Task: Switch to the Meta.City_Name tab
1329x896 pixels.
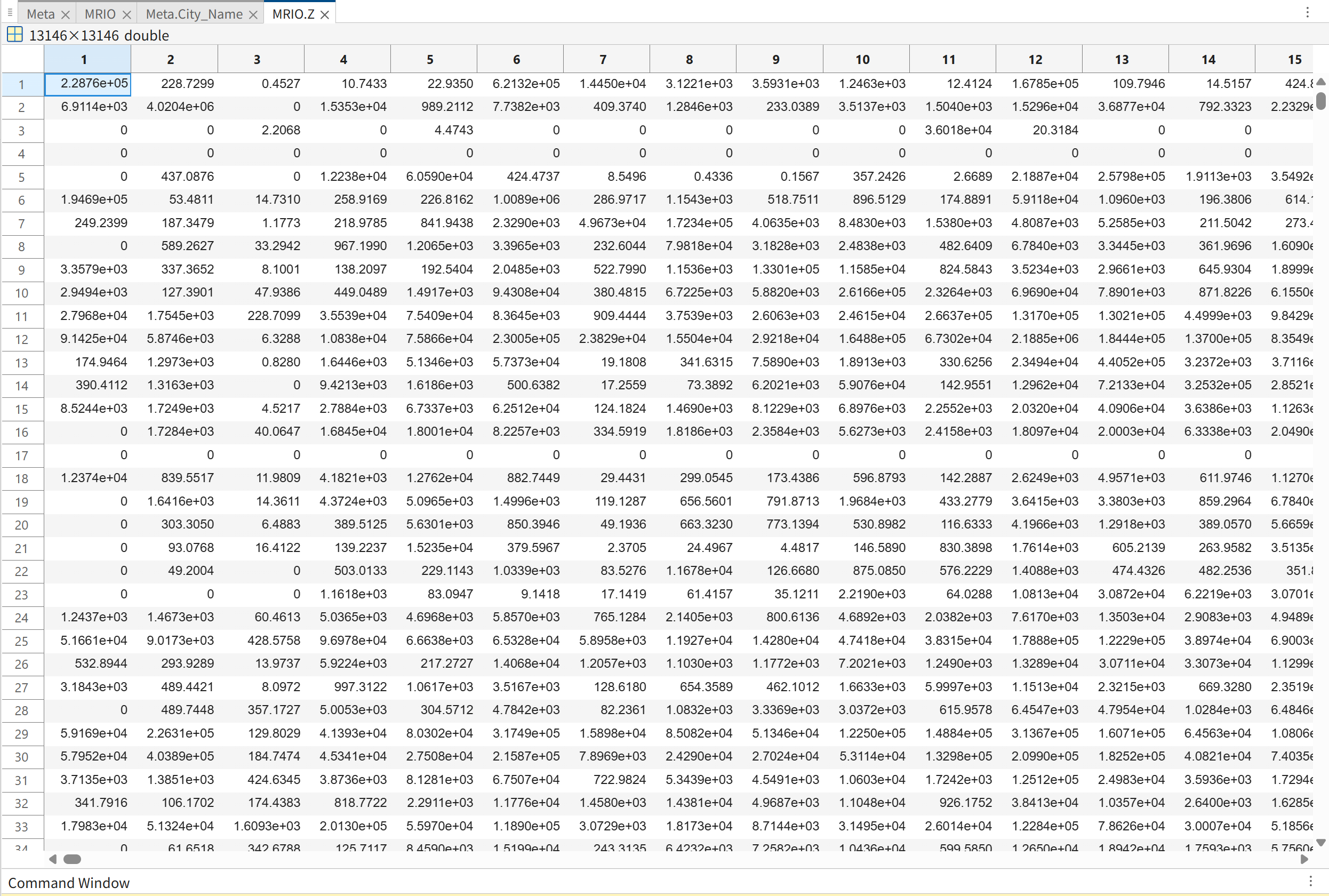Action: tap(194, 14)
